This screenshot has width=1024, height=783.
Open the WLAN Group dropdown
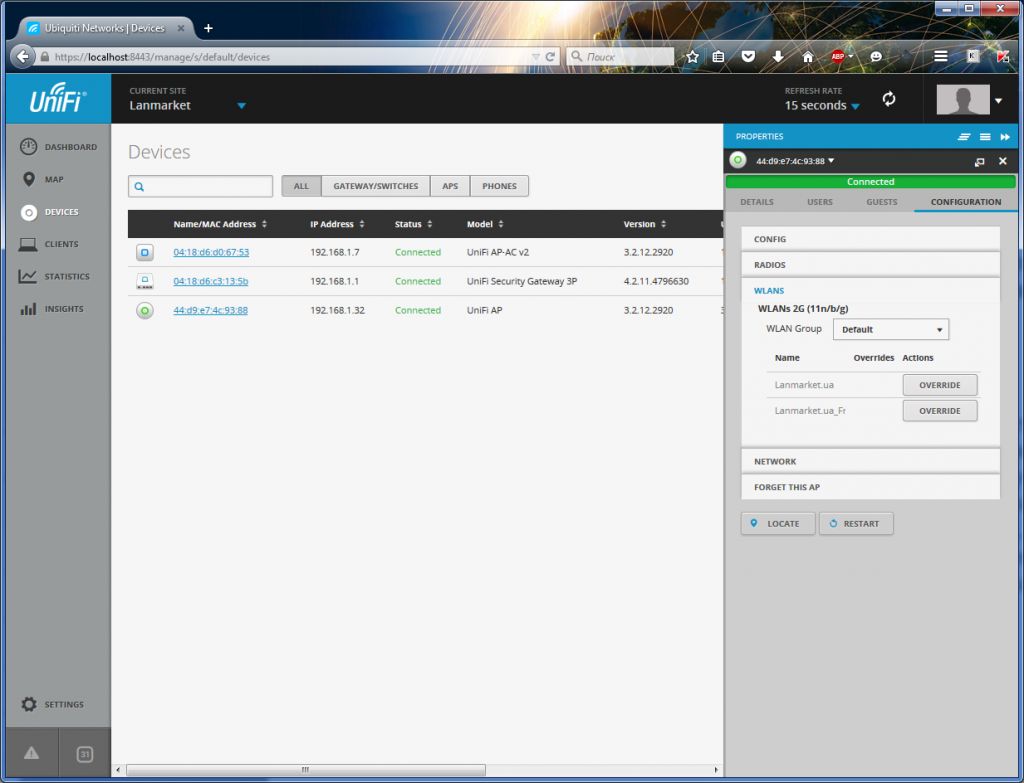890,329
